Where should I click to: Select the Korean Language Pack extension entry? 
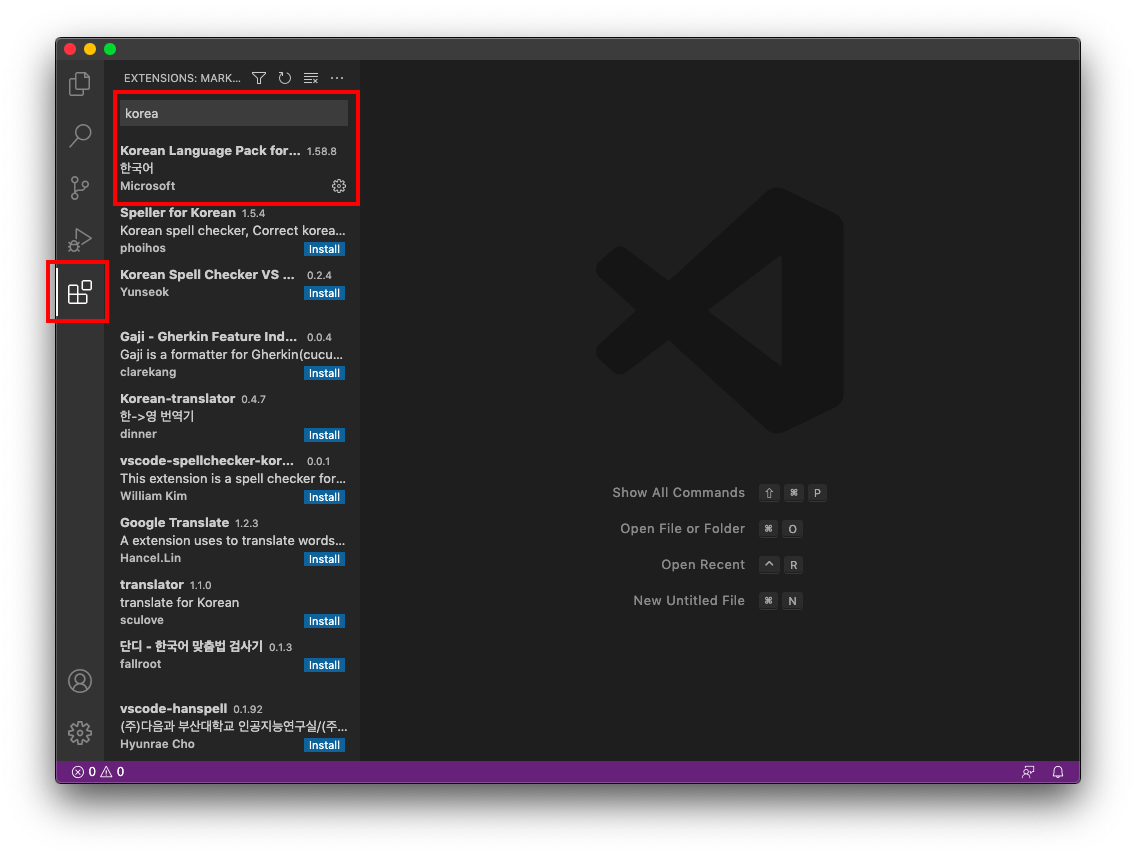233,168
